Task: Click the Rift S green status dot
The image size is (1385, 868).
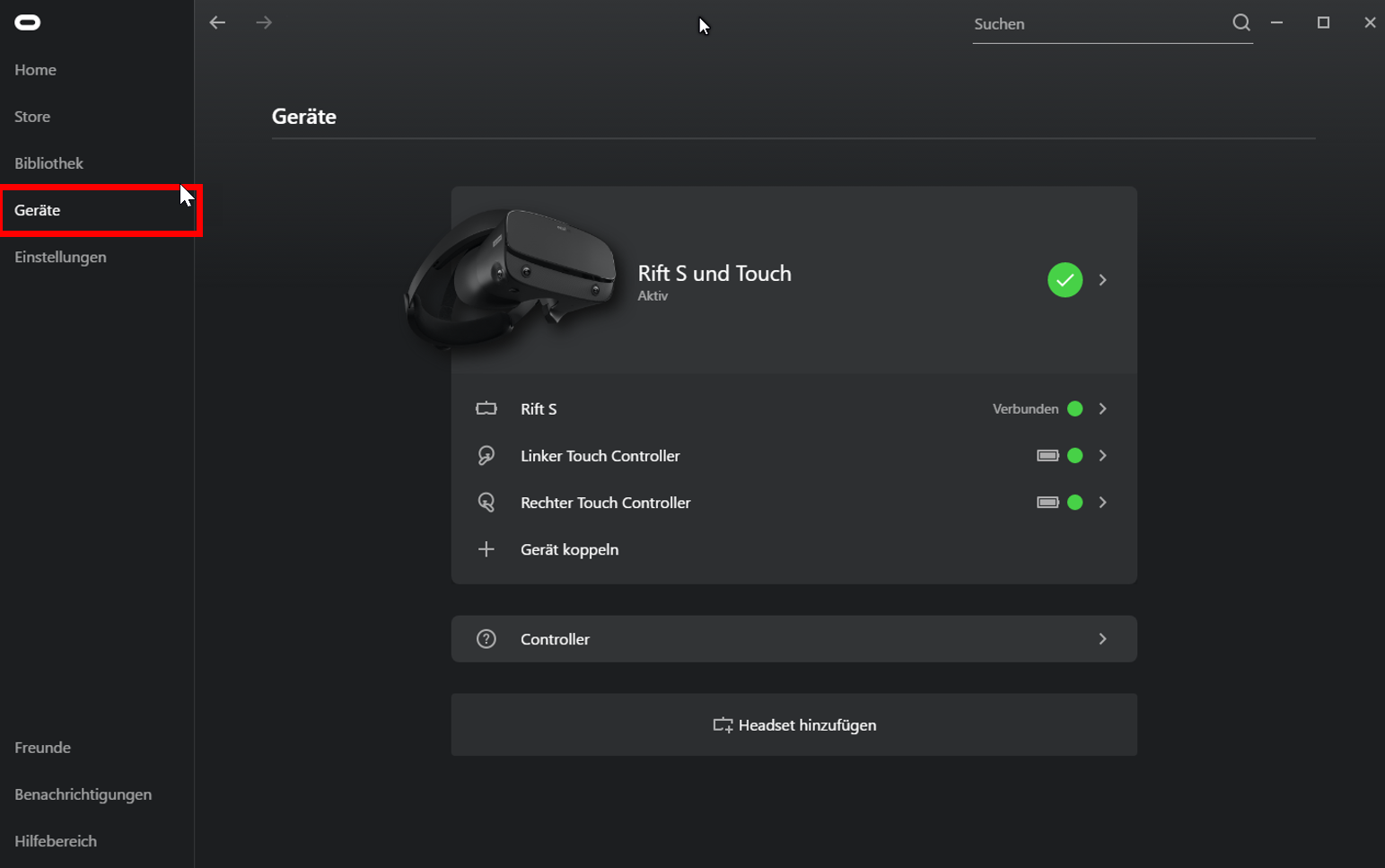Action: point(1074,408)
